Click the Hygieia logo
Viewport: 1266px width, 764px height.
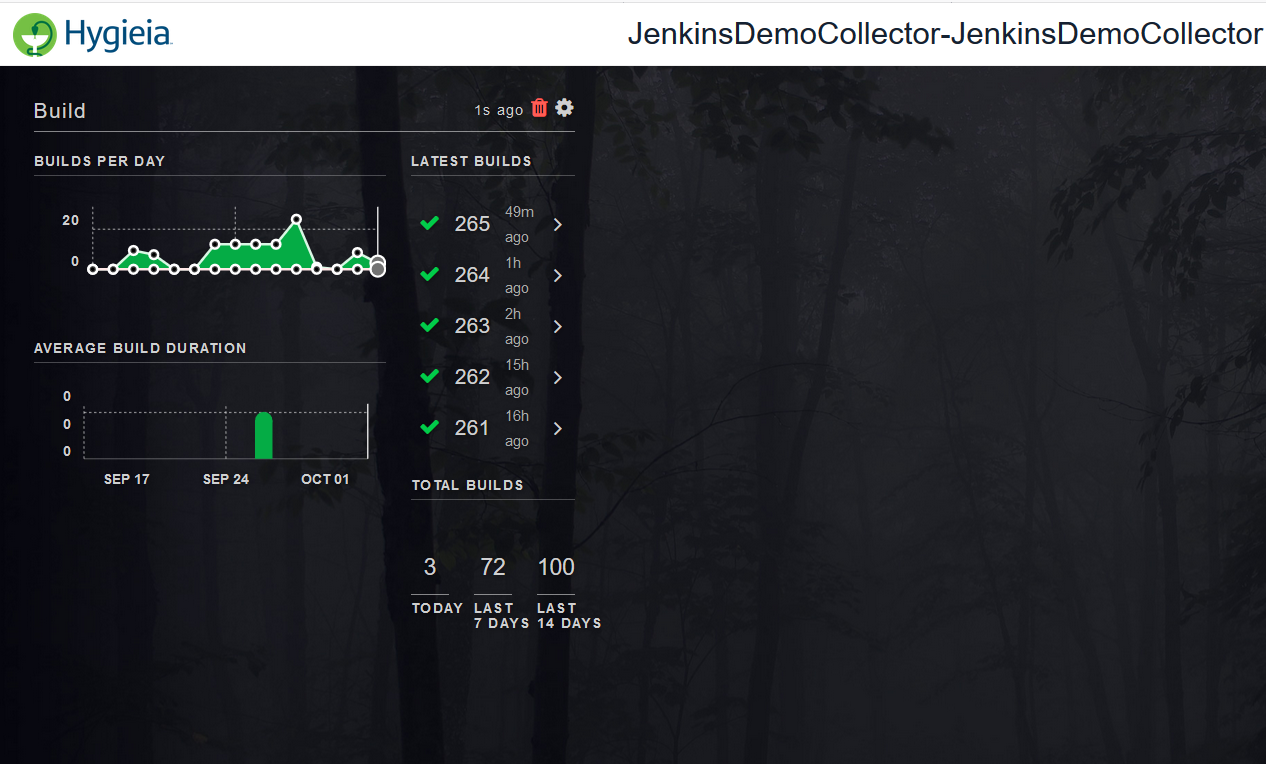click(x=93, y=33)
